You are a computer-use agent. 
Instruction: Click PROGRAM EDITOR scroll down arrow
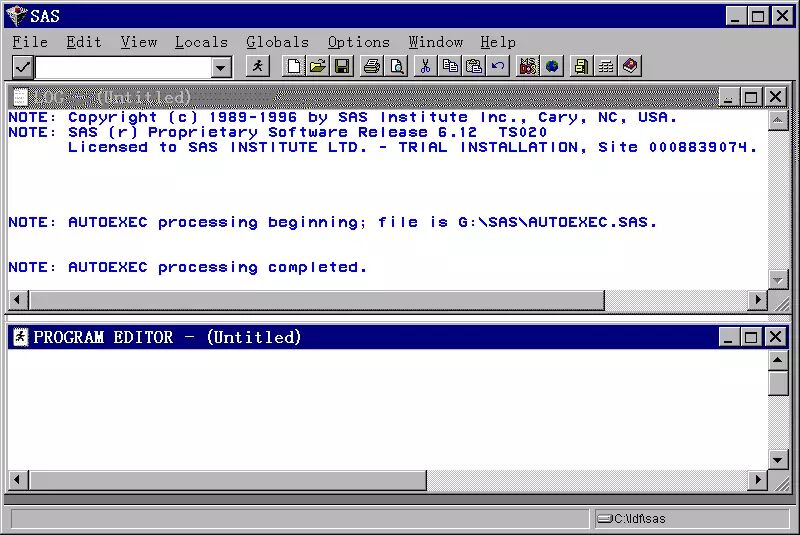(x=778, y=460)
